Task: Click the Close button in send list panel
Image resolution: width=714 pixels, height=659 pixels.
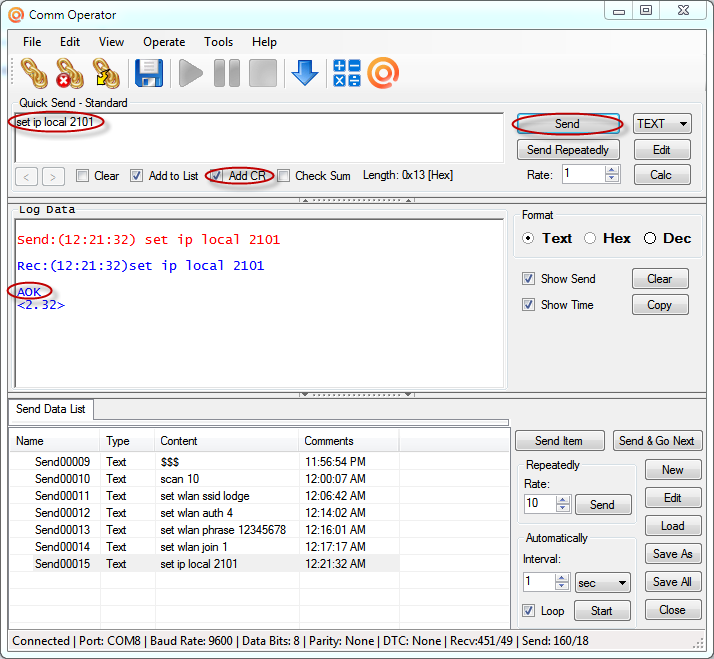Action: click(673, 610)
